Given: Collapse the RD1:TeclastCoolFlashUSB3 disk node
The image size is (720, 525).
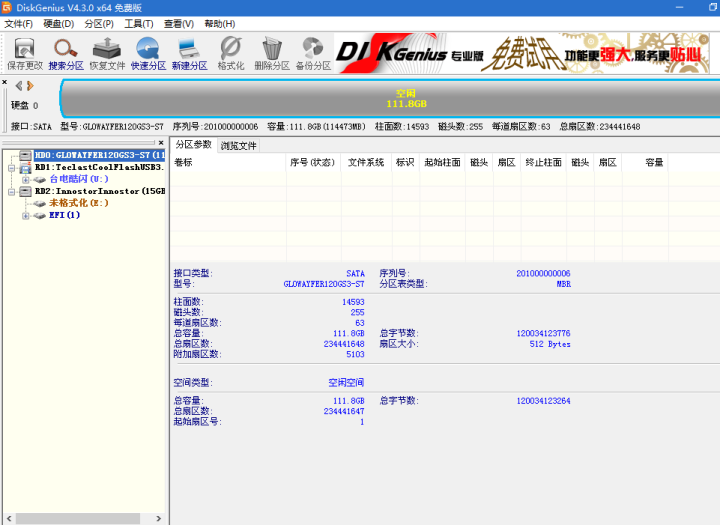Looking at the screenshot, I should tap(12, 168).
